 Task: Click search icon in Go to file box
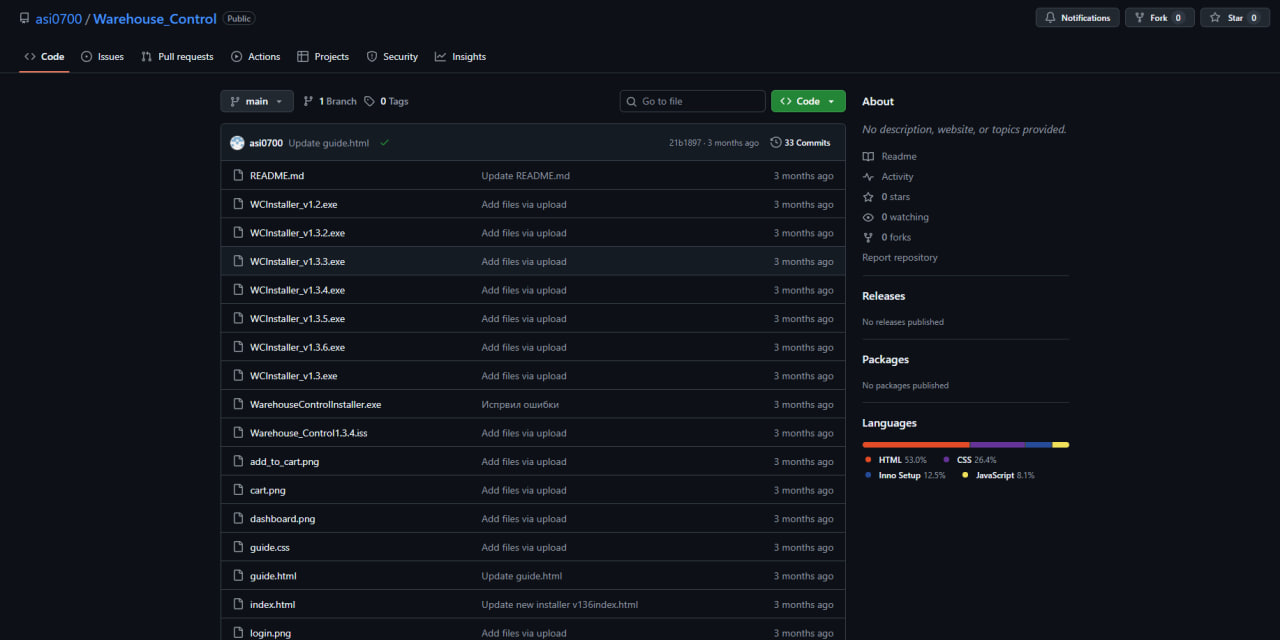(x=631, y=101)
